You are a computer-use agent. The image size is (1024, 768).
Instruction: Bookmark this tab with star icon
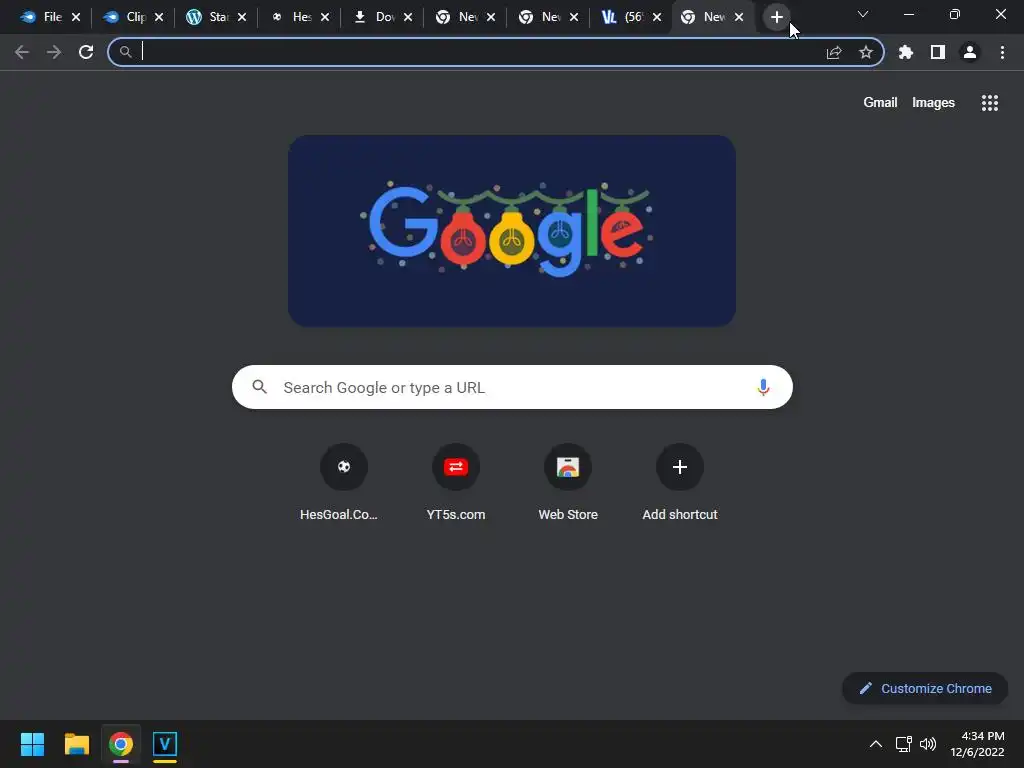coord(866,52)
